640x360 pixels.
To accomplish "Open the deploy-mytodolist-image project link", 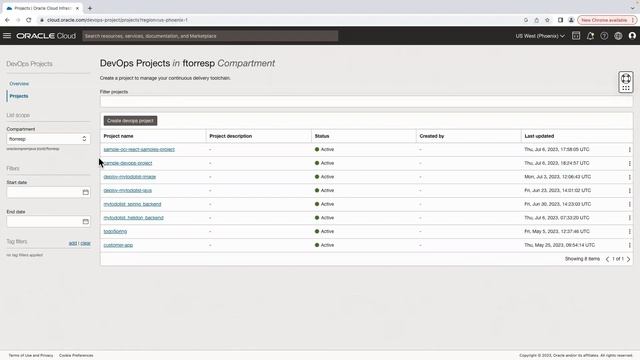I will pyautogui.click(x=130, y=177).
